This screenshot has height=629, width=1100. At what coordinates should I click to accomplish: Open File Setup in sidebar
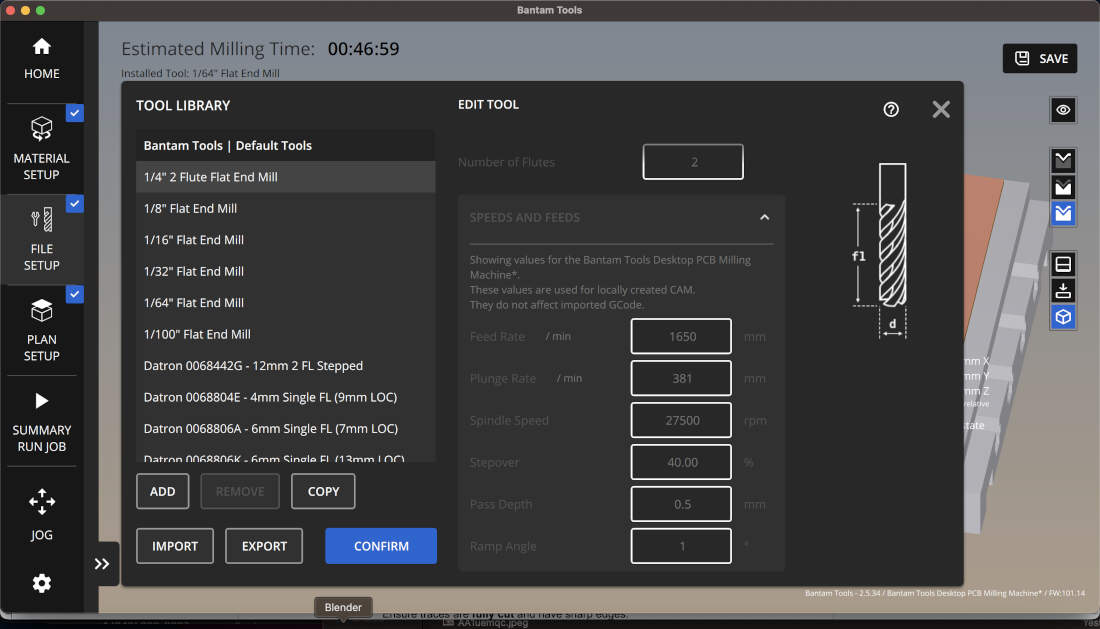[41, 239]
